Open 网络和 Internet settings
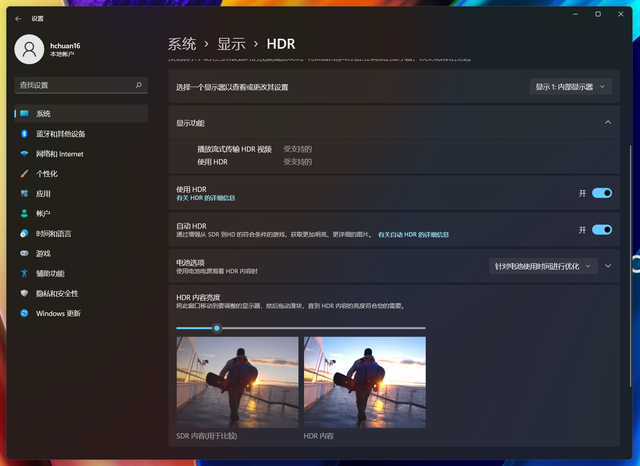The height and width of the screenshot is (466, 640). point(60,154)
